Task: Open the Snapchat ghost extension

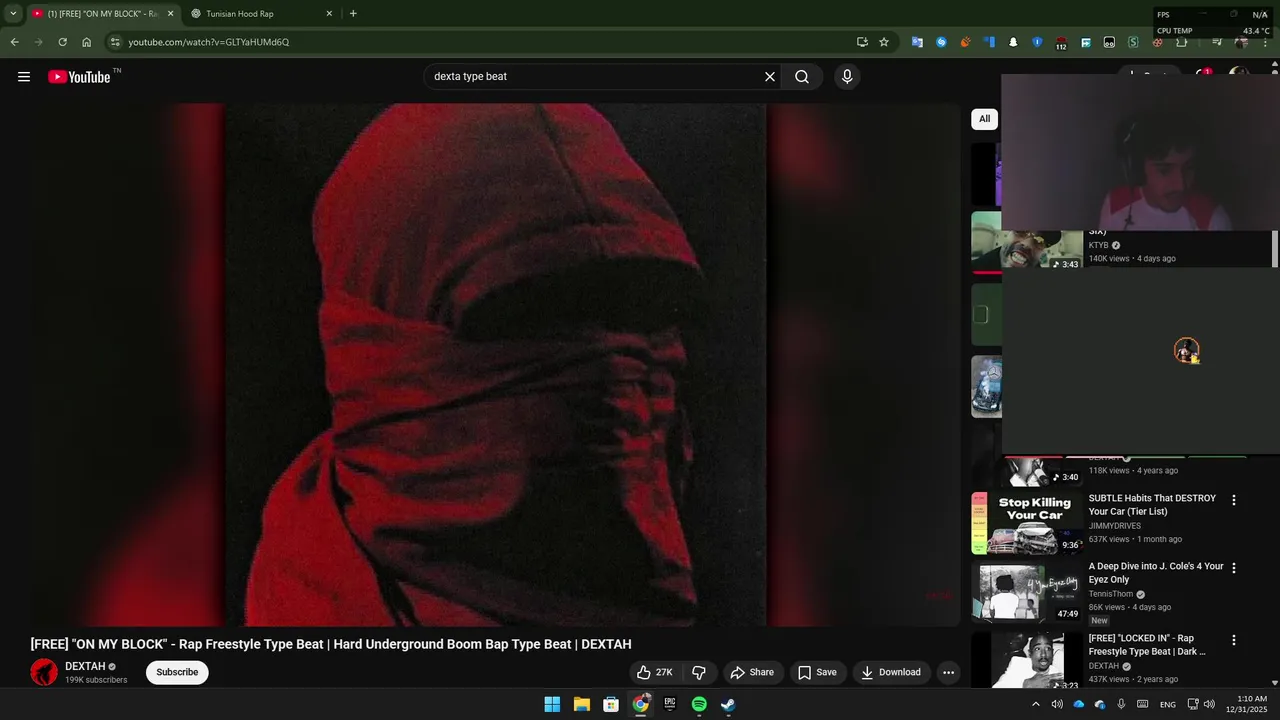Action: pyautogui.click(x=1013, y=42)
